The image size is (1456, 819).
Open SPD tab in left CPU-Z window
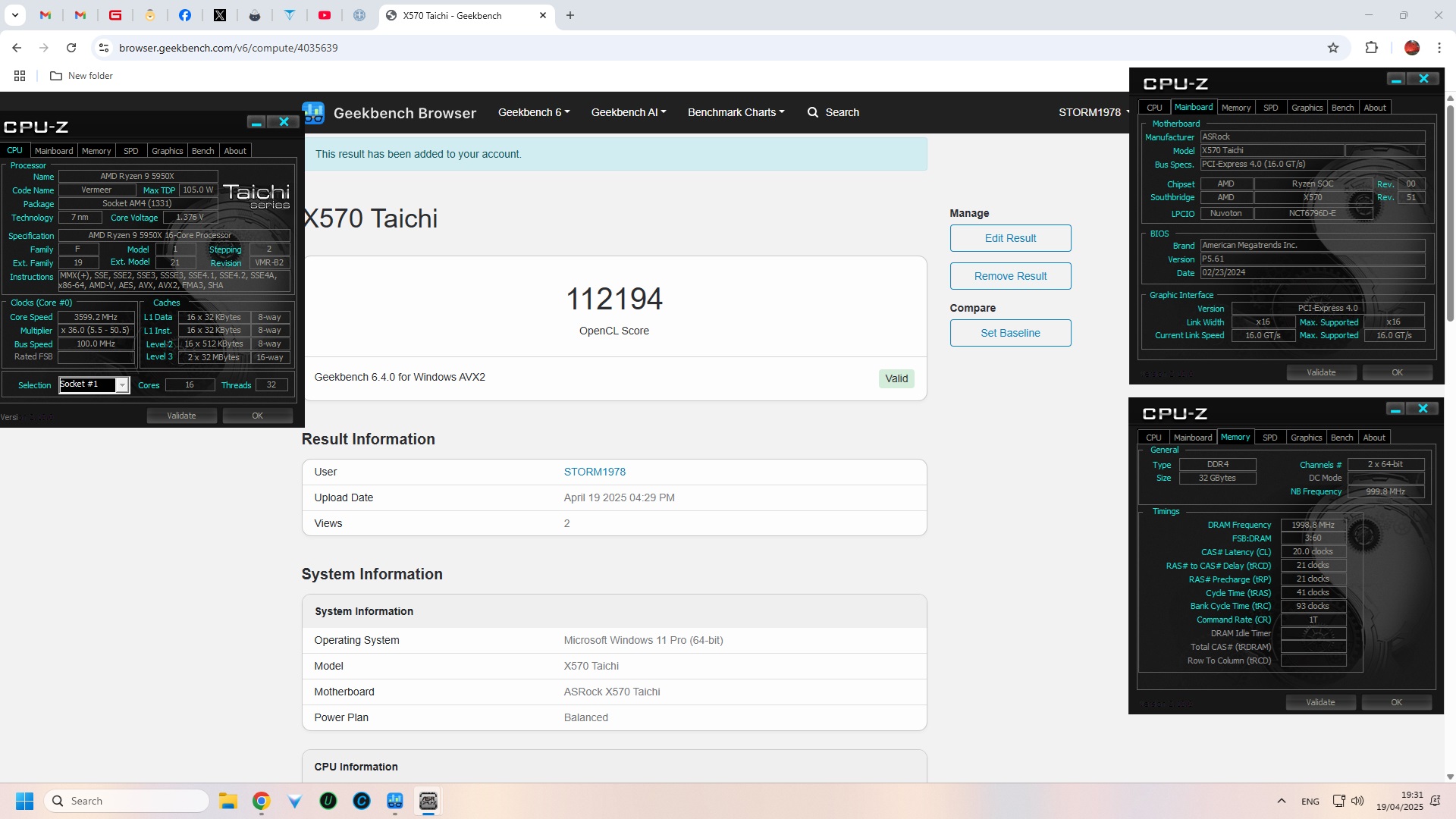pos(131,151)
